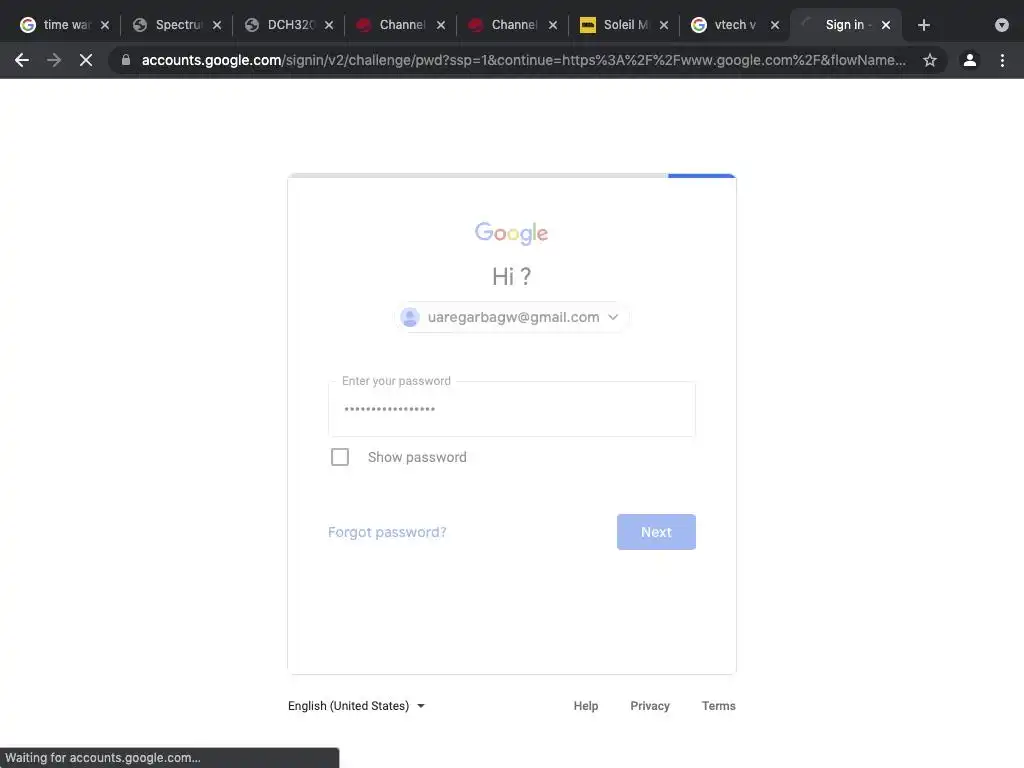Click the 'Waiting for accounts.google.com...' status text
The image size is (1024, 768).
click(x=103, y=758)
